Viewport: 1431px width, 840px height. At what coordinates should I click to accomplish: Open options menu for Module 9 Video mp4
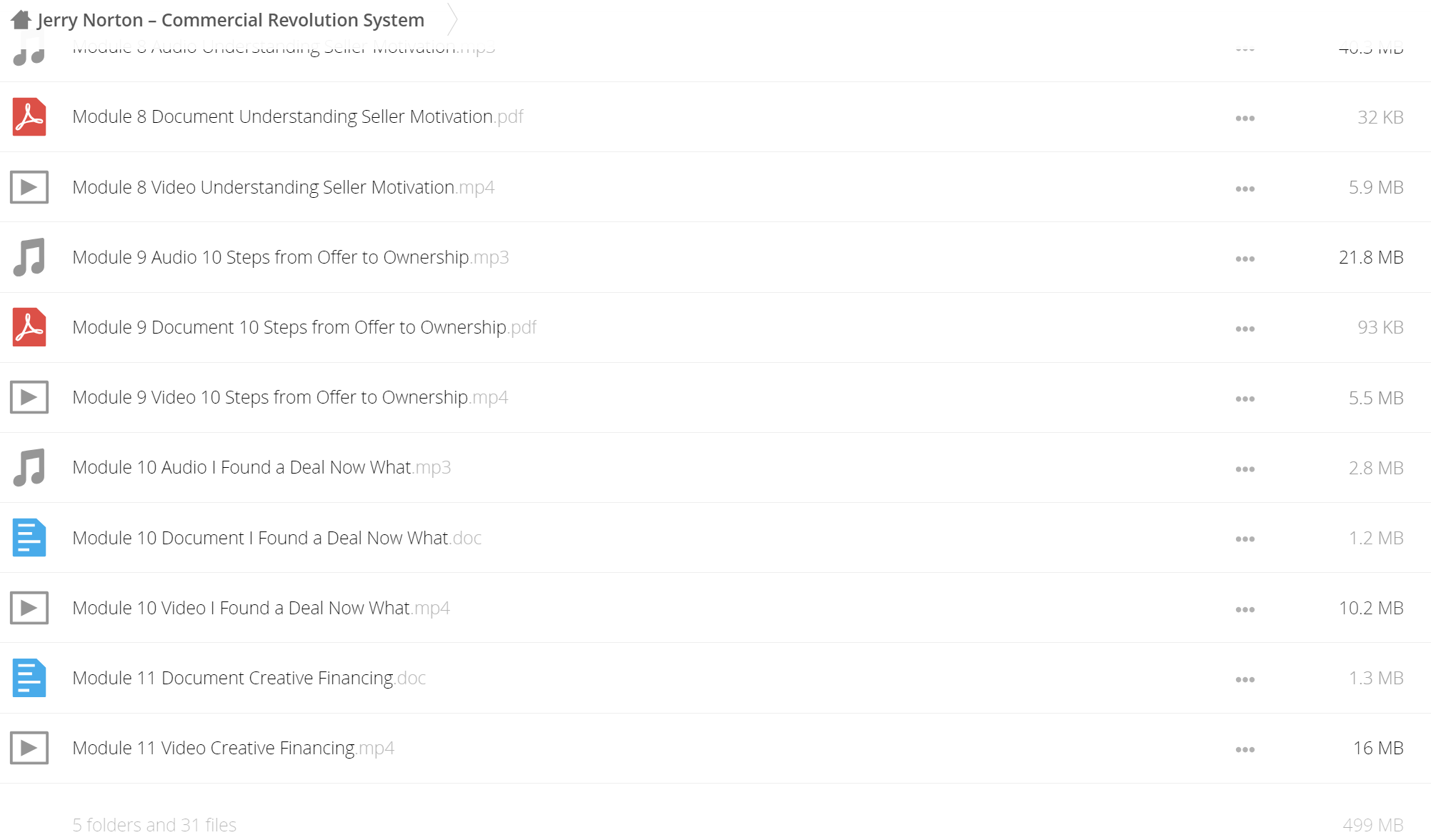click(1245, 399)
